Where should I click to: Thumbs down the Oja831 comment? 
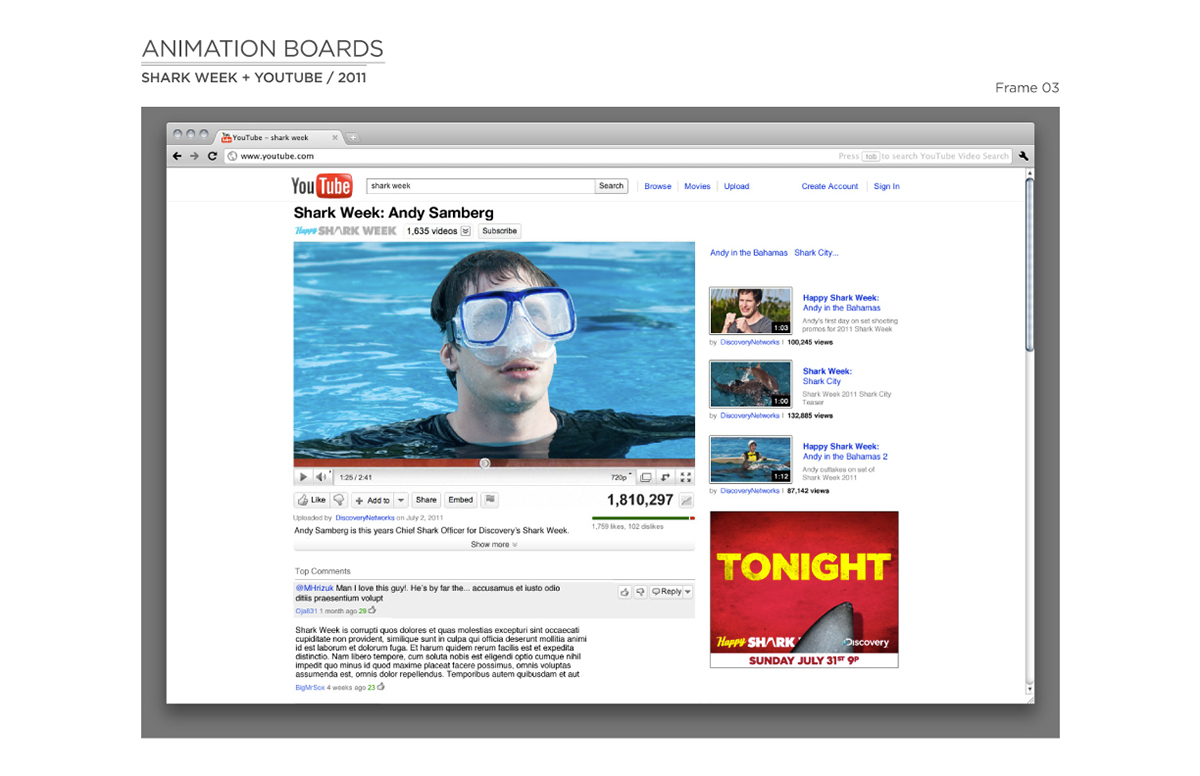[640, 592]
